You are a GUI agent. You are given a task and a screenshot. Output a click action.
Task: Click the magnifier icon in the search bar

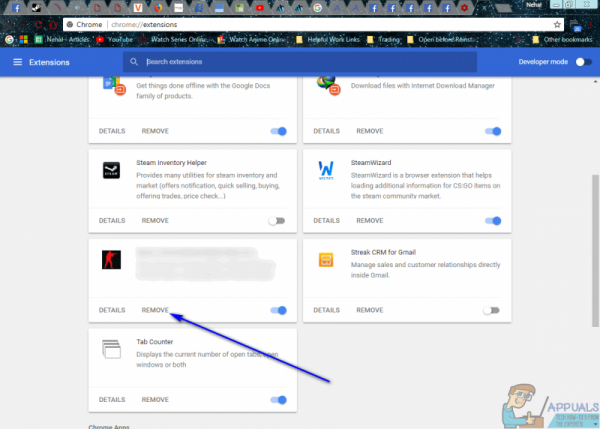[134, 62]
